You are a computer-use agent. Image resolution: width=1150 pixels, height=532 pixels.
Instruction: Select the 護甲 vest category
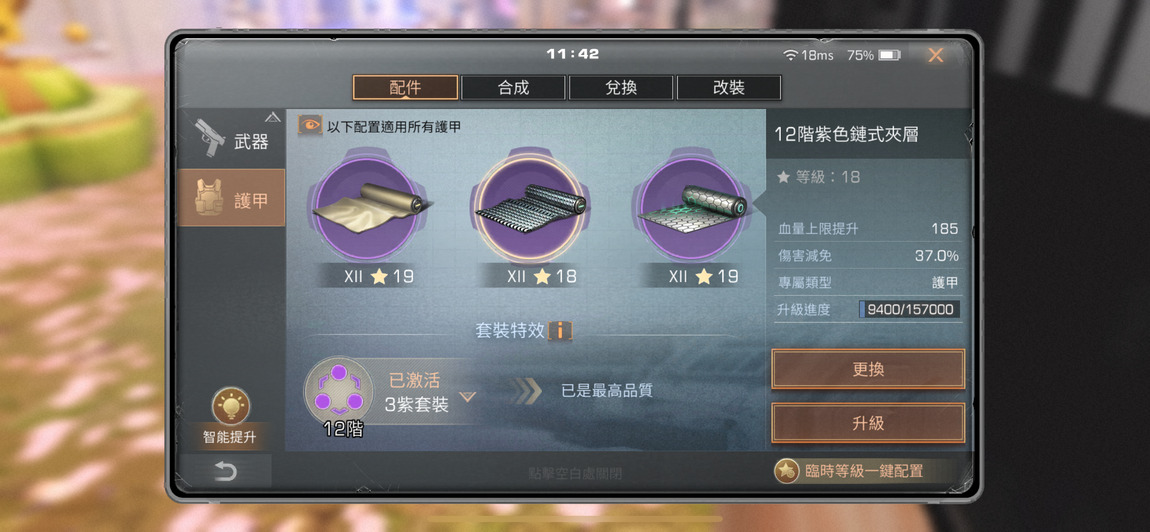pos(232,198)
